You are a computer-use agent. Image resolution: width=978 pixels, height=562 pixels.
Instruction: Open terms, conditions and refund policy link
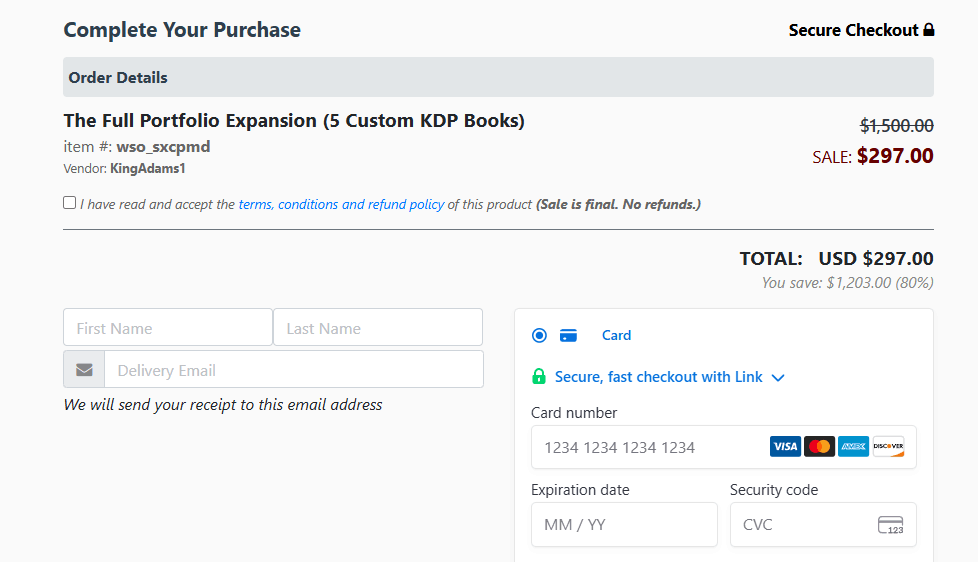341,204
